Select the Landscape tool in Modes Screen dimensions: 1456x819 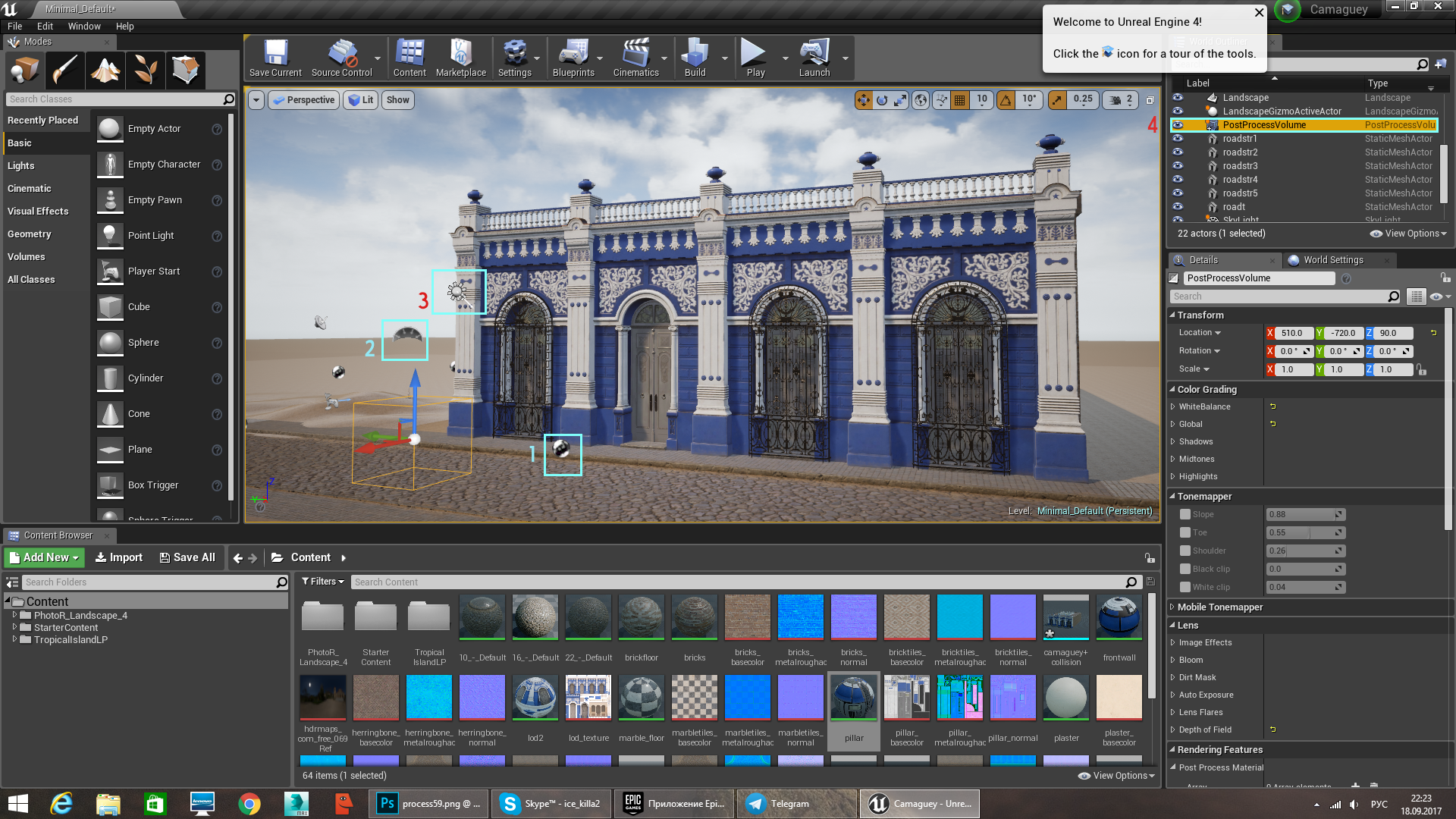tap(103, 70)
